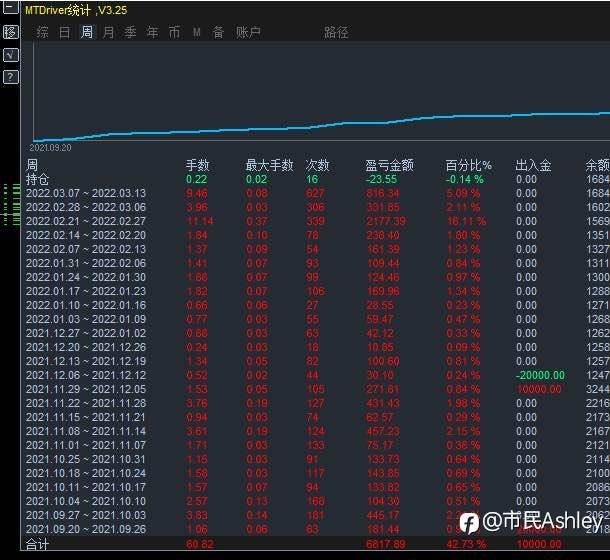Click the total percentage 42.73 %
The image size is (610, 560).
click(466, 544)
